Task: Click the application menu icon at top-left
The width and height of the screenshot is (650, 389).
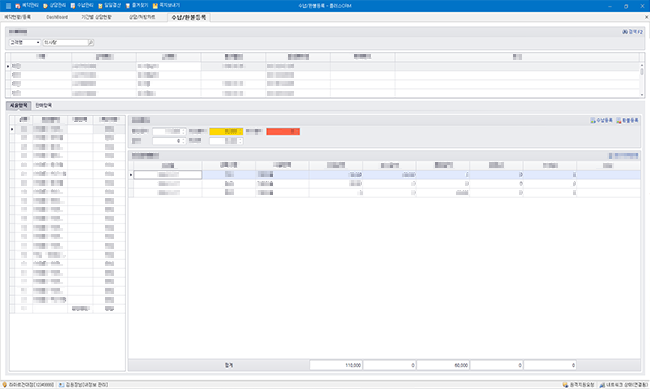Action: click(x=8, y=6)
